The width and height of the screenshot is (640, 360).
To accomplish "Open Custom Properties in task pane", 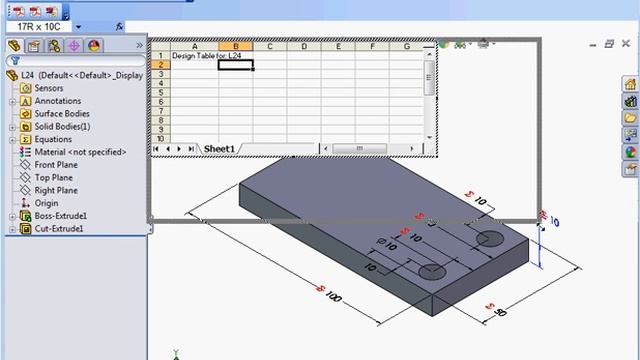I will (630, 169).
